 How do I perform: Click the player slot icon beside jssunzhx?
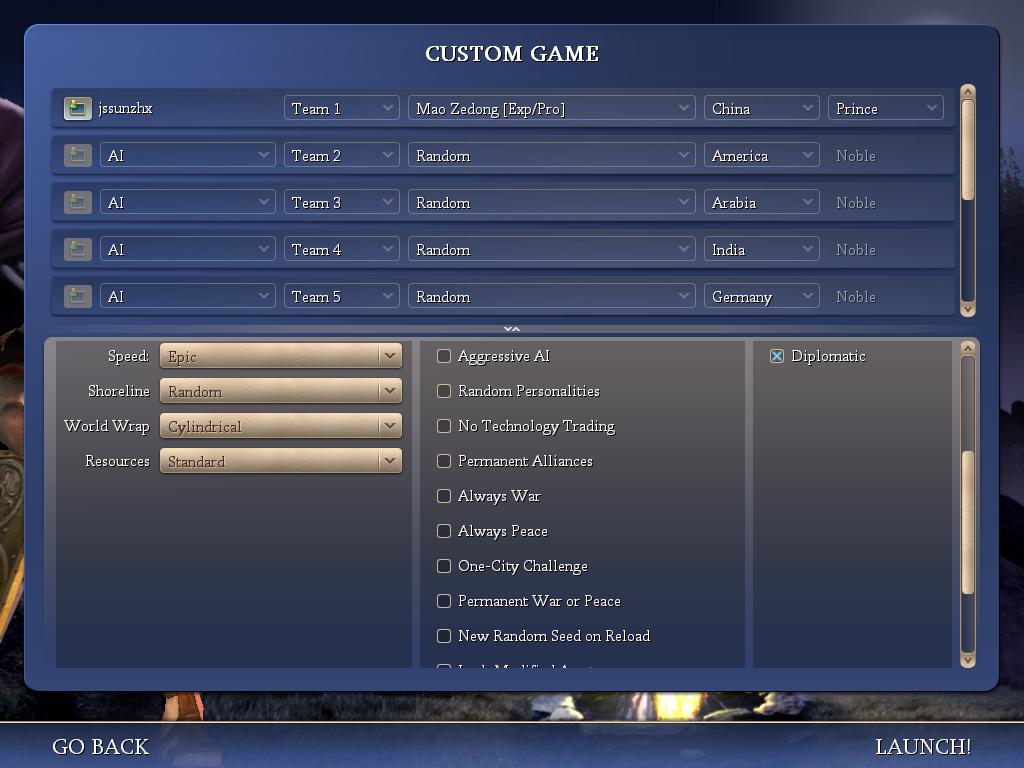[78, 108]
